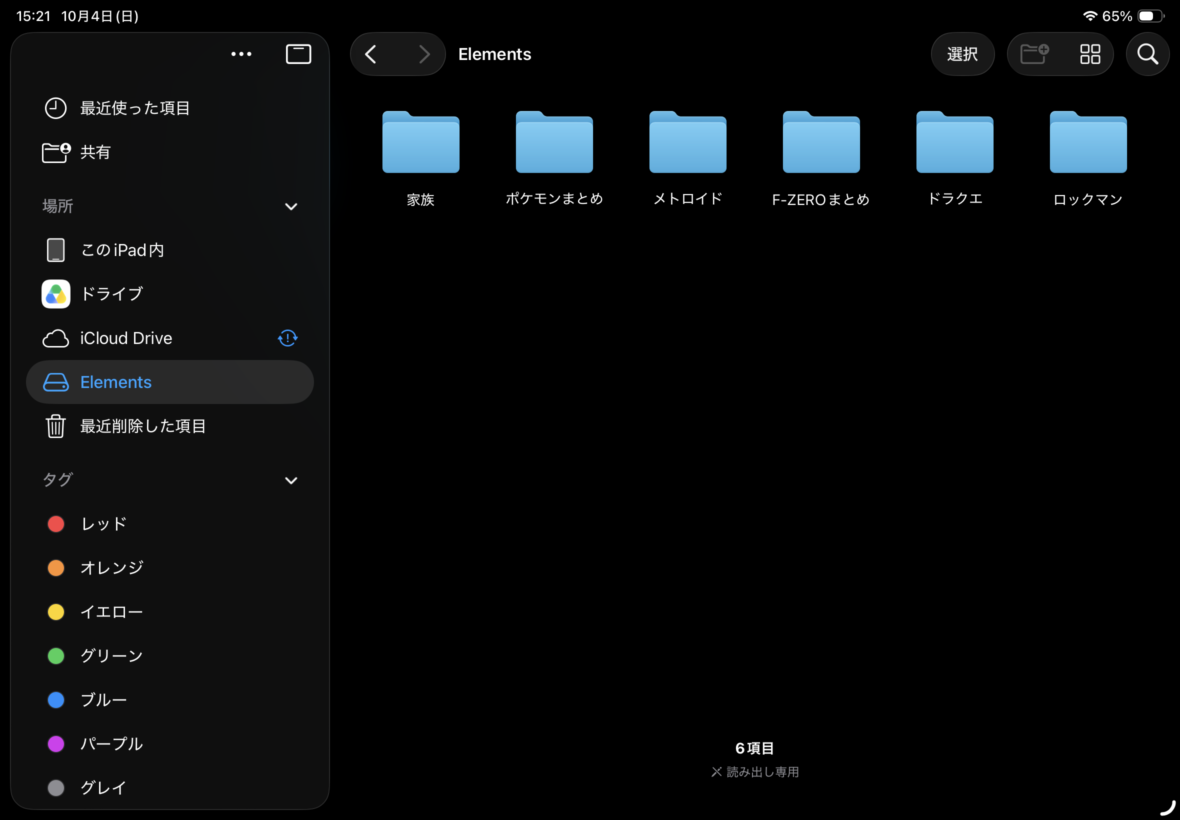This screenshot has width=1180, height=820.
Task: Select the イエロー tag
Action: [x=170, y=612]
